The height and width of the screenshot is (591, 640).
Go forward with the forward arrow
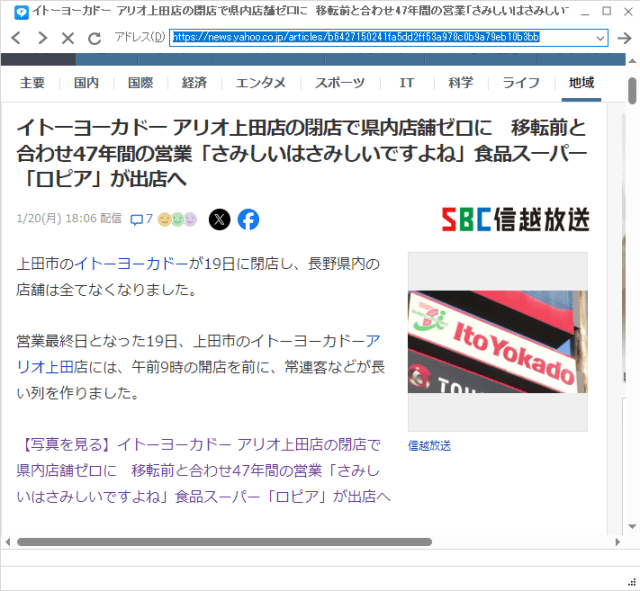click(42, 38)
